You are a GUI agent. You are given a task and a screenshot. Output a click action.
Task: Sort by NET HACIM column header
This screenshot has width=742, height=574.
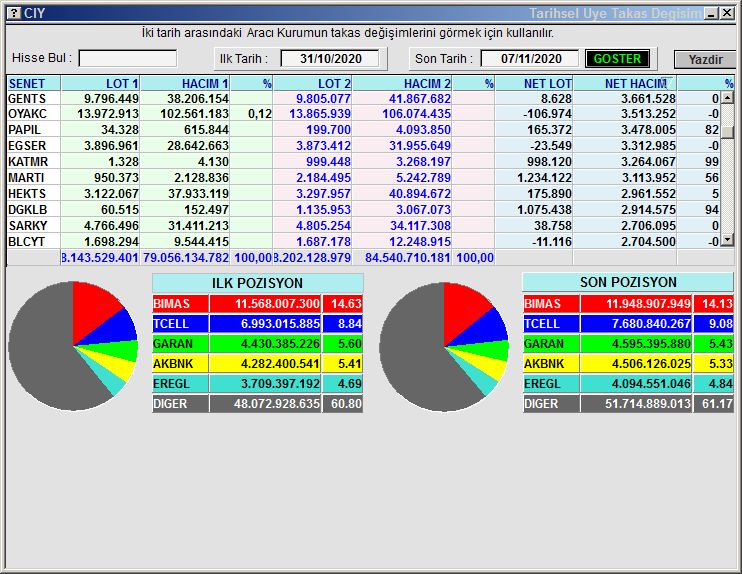point(635,84)
